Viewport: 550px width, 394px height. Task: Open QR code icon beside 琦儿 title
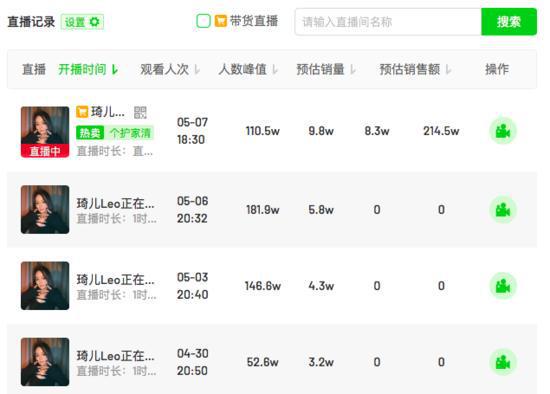(x=140, y=112)
